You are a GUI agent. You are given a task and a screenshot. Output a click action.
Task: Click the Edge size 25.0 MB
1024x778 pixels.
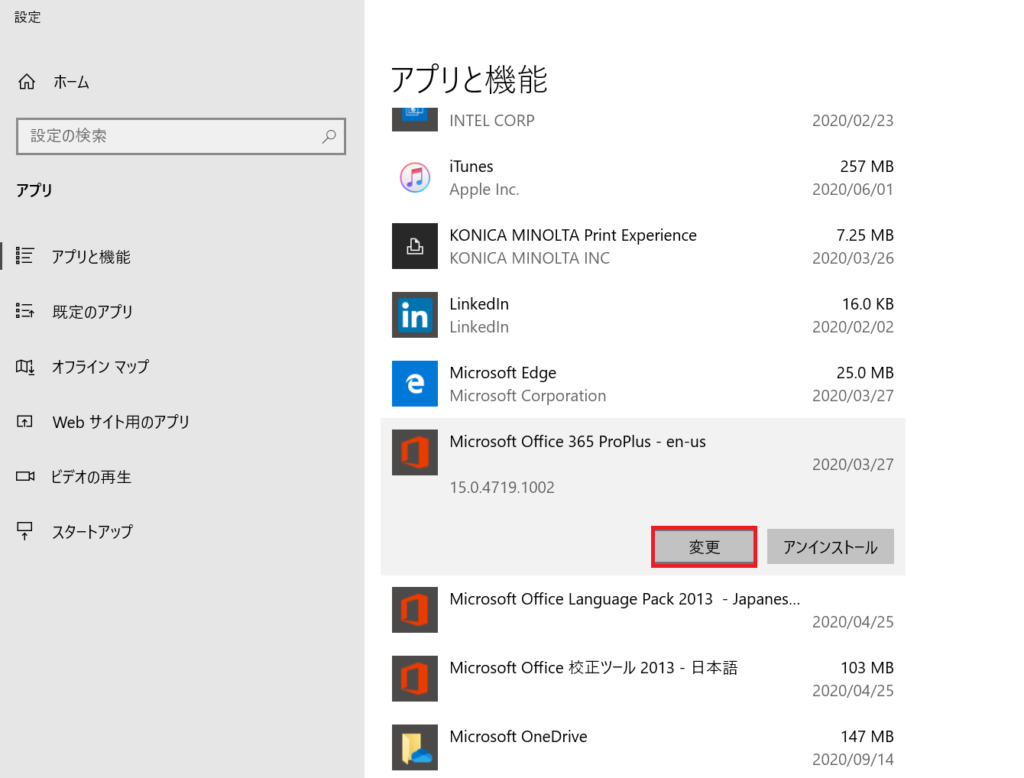pos(865,373)
